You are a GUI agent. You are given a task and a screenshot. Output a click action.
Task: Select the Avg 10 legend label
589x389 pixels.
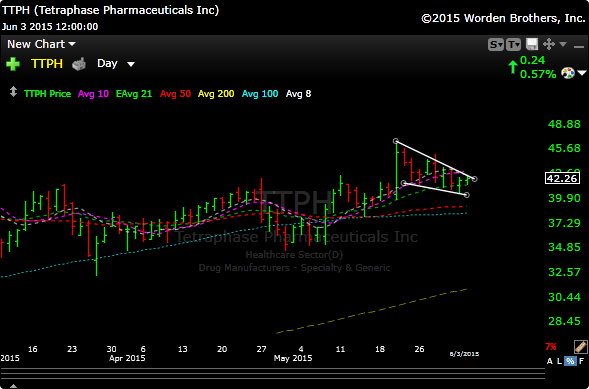93,93
